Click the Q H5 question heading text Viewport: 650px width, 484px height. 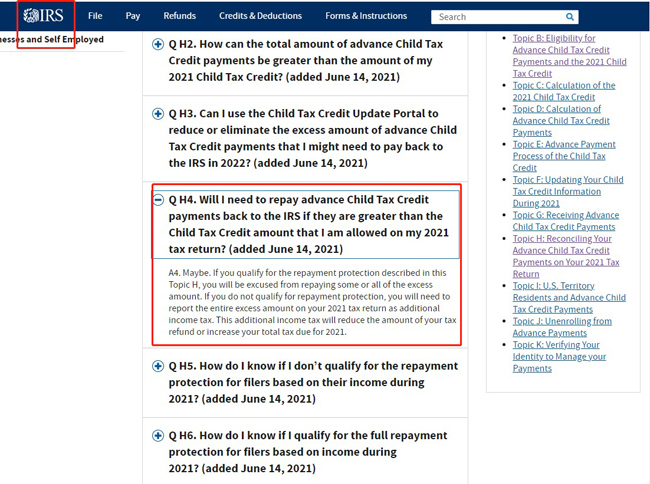313,382
